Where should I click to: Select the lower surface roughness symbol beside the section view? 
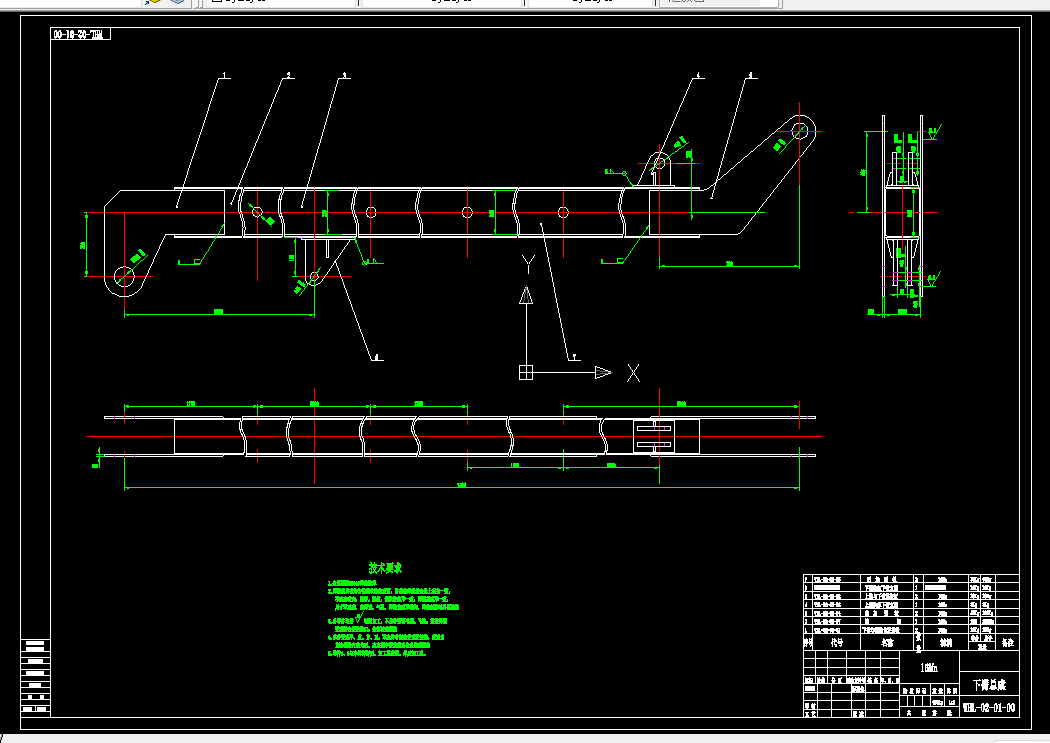tap(933, 280)
